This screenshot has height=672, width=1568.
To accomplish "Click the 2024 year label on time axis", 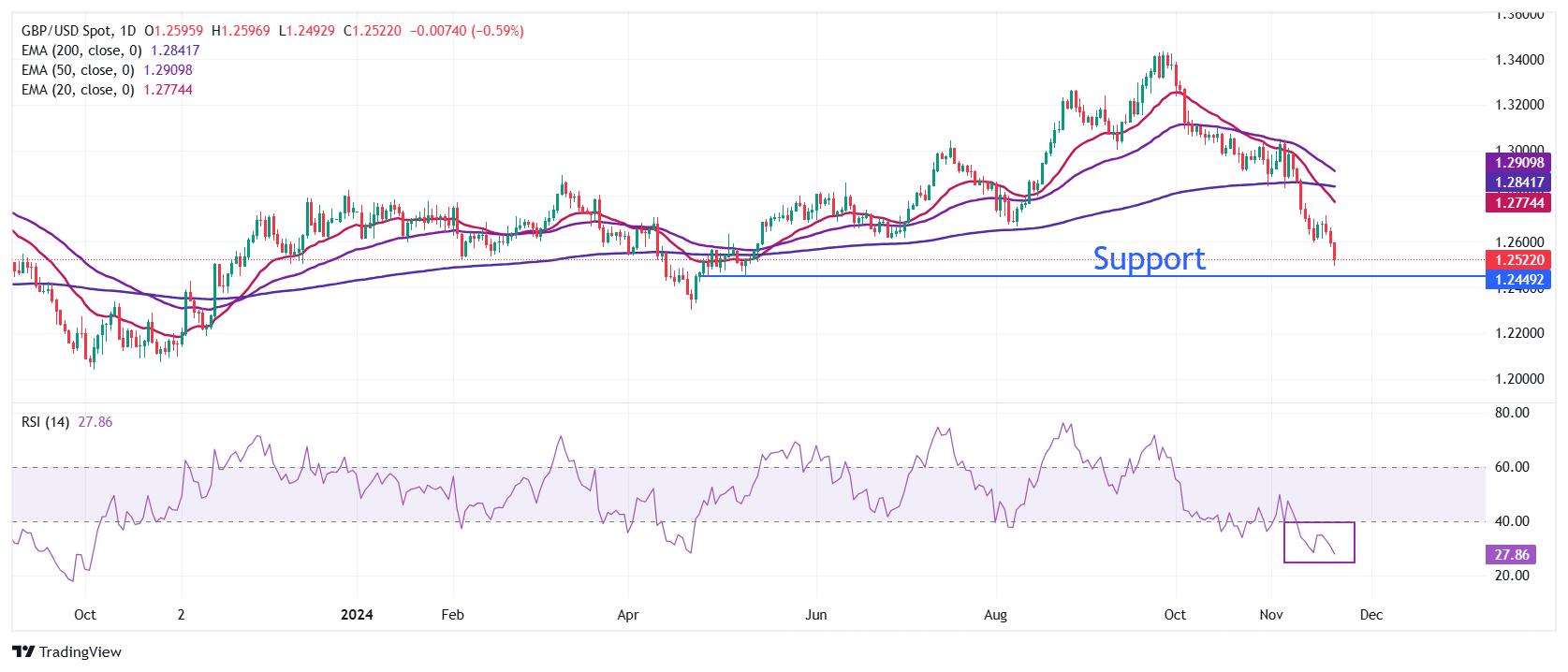I will tap(357, 615).
